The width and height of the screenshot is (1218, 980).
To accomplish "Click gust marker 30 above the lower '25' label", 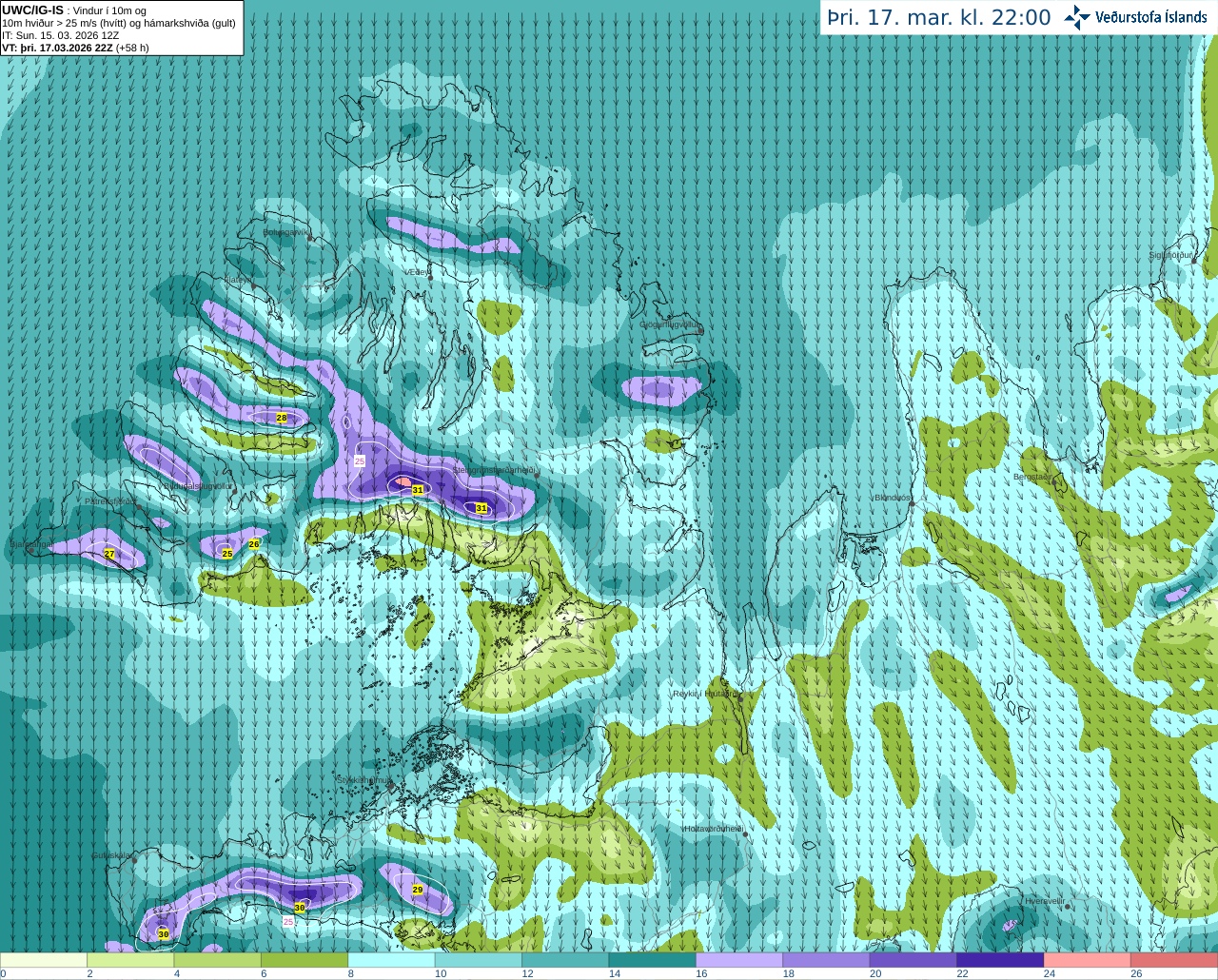I will coord(300,908).
